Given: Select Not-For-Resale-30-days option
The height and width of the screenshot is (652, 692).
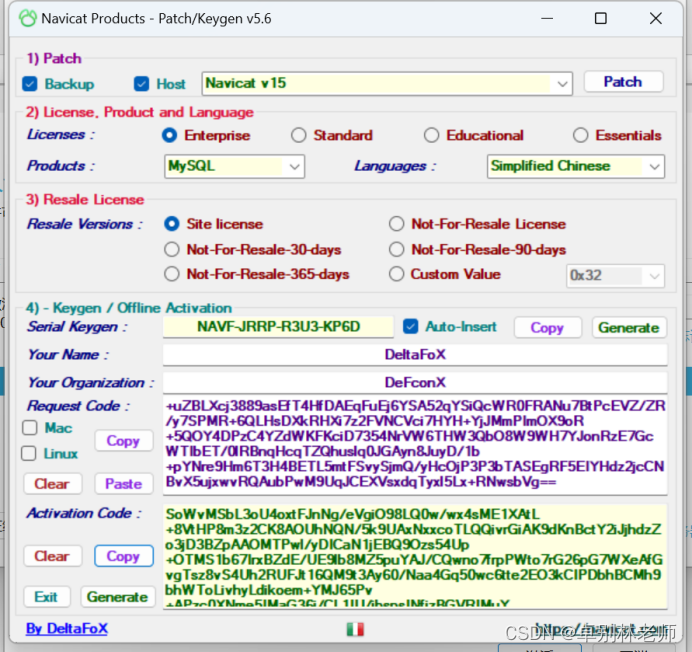Looking at the screenshot, I should coord(172,249).
